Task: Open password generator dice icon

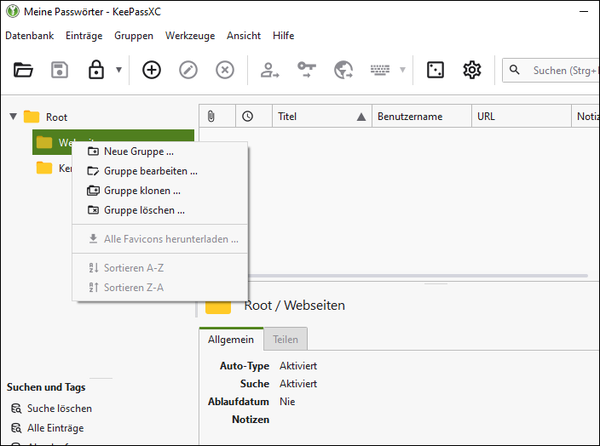Action: 435,70
